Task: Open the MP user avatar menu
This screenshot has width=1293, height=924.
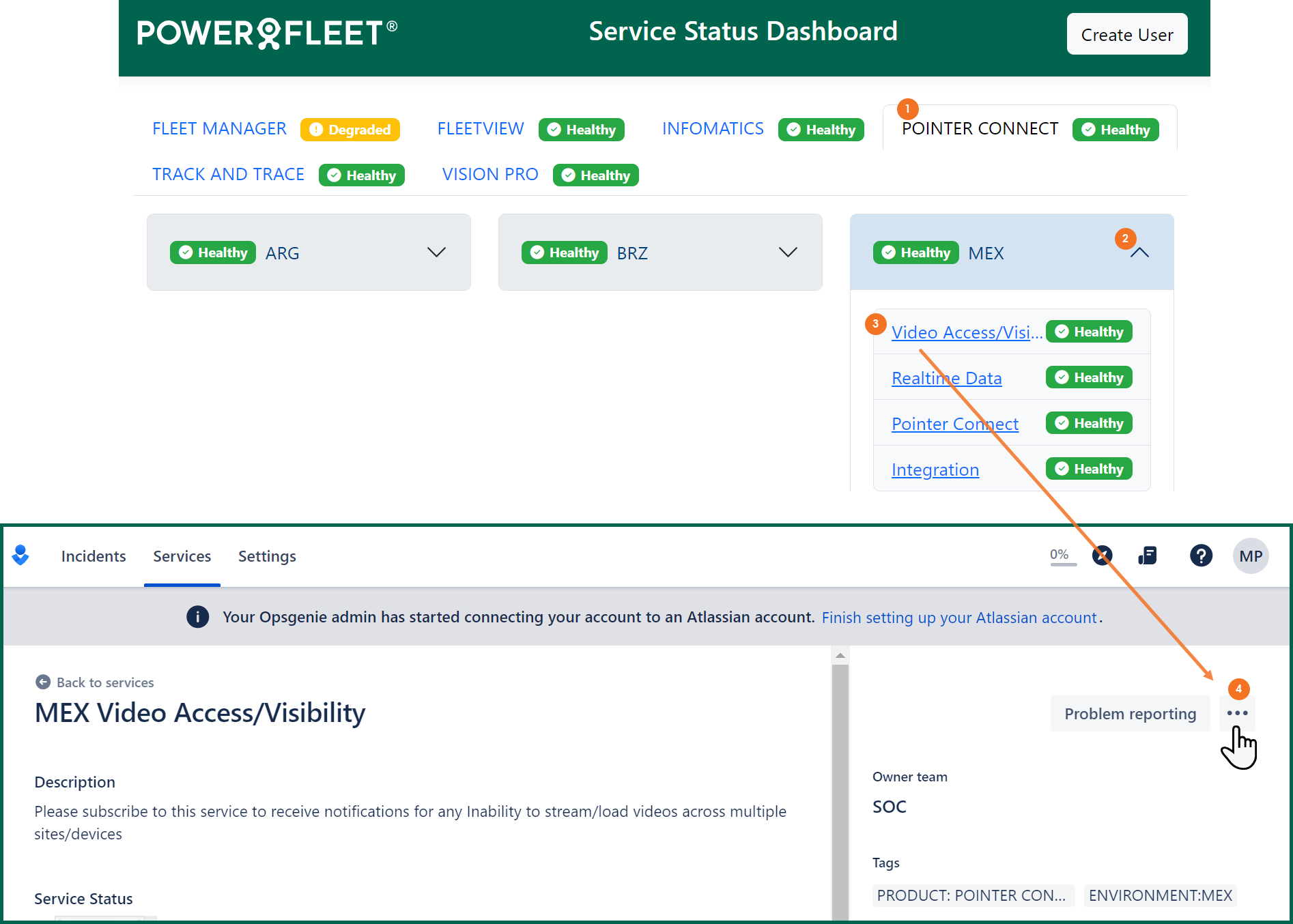Action: (1251, 555)
